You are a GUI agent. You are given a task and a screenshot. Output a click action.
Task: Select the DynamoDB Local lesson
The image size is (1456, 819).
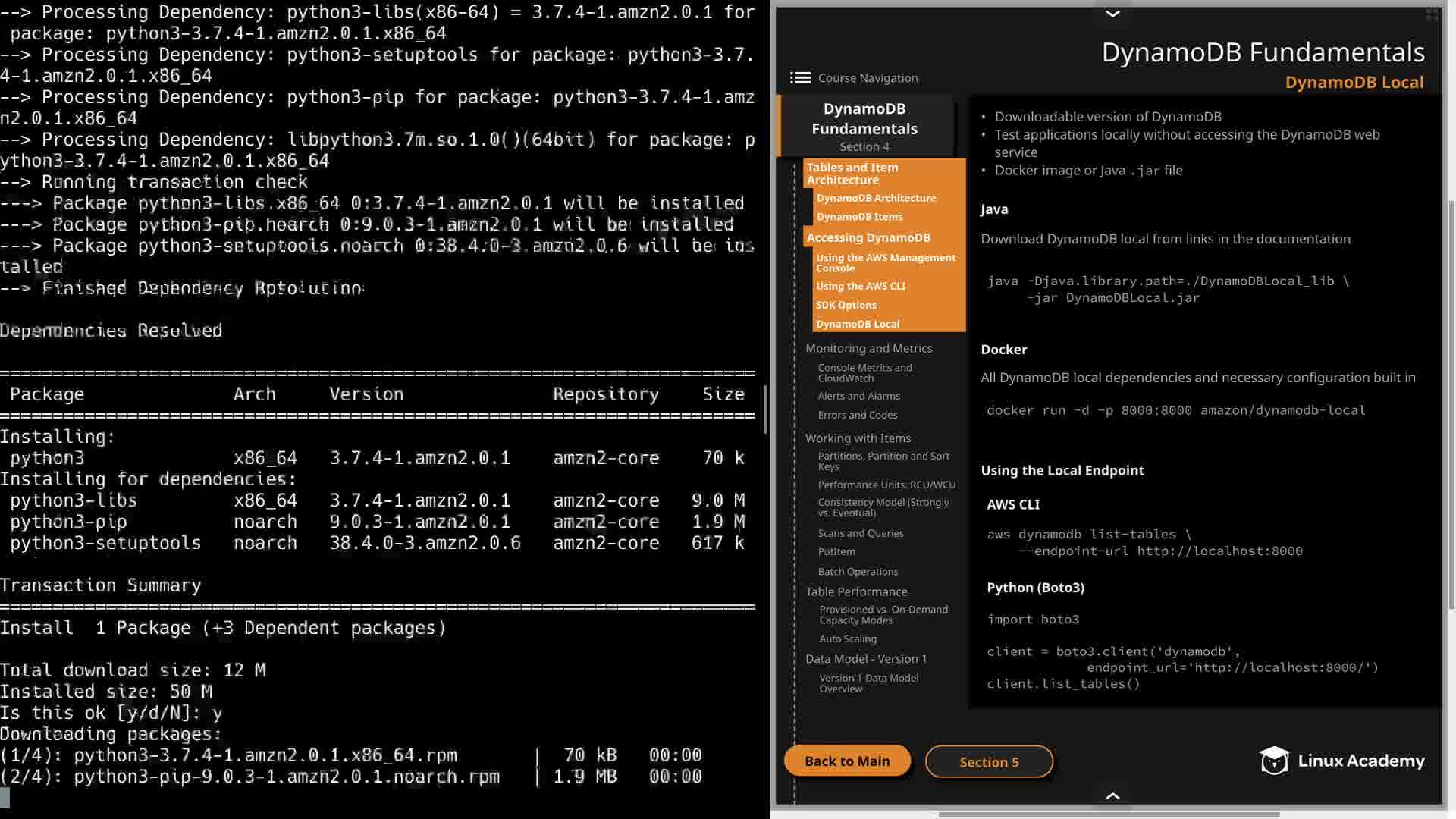858,324
